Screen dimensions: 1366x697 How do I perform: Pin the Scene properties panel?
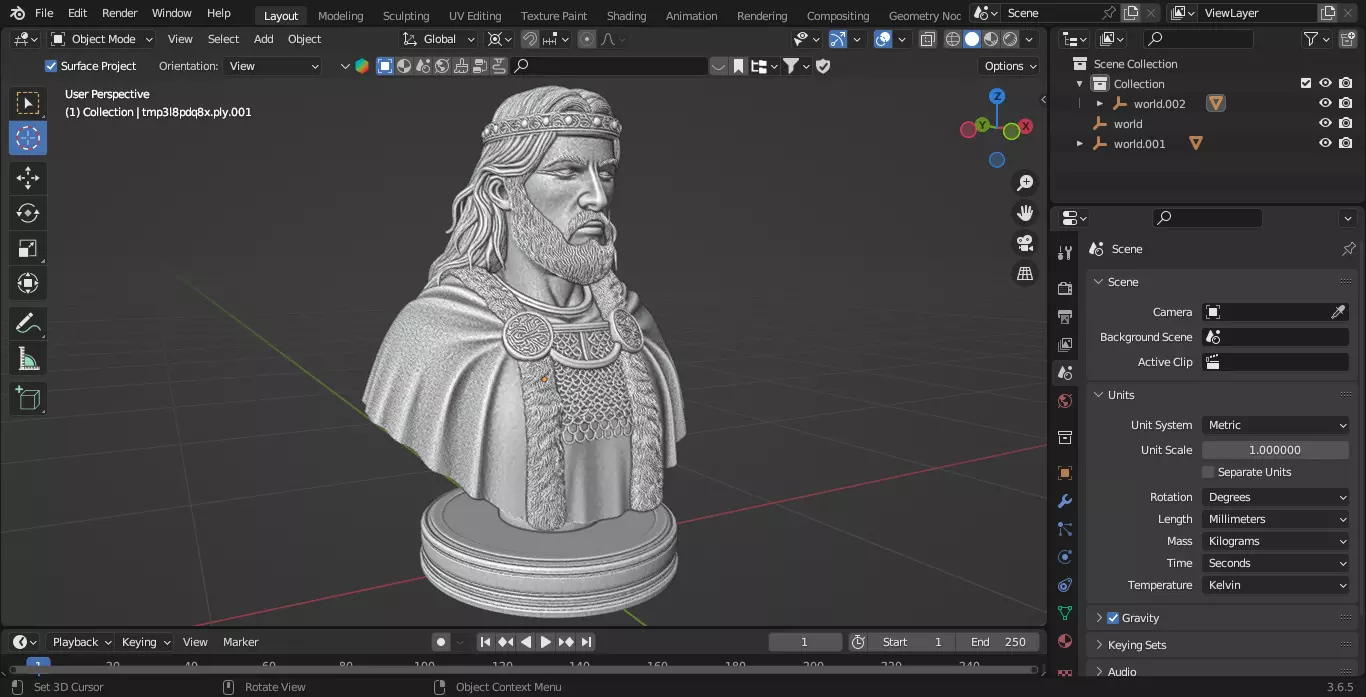[1348, 249]
